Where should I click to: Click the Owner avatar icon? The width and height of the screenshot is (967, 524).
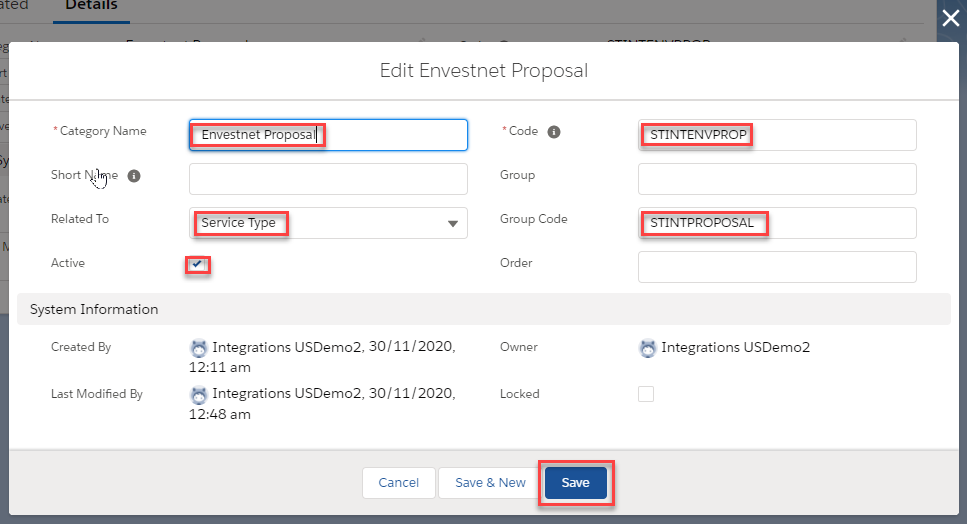coord(648,348)
